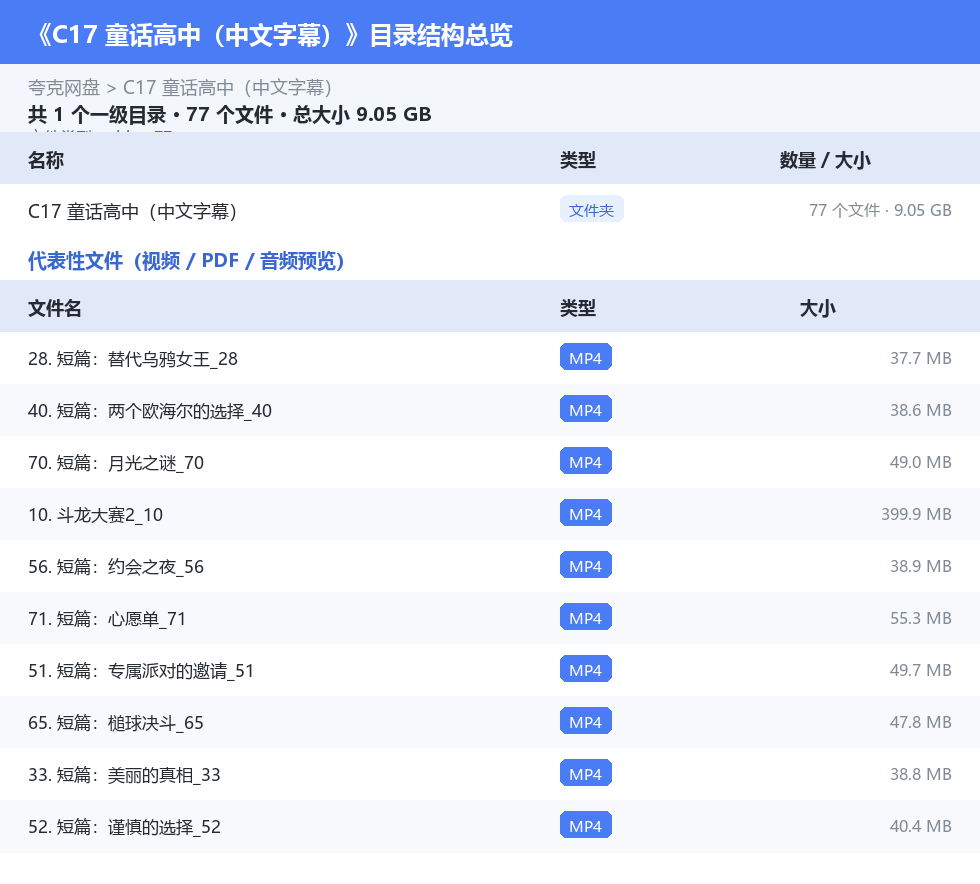The image size is (980, 884).
Task: Select the 40.4 MB size value
Action: pyautogui.click(x=921, y=825)
